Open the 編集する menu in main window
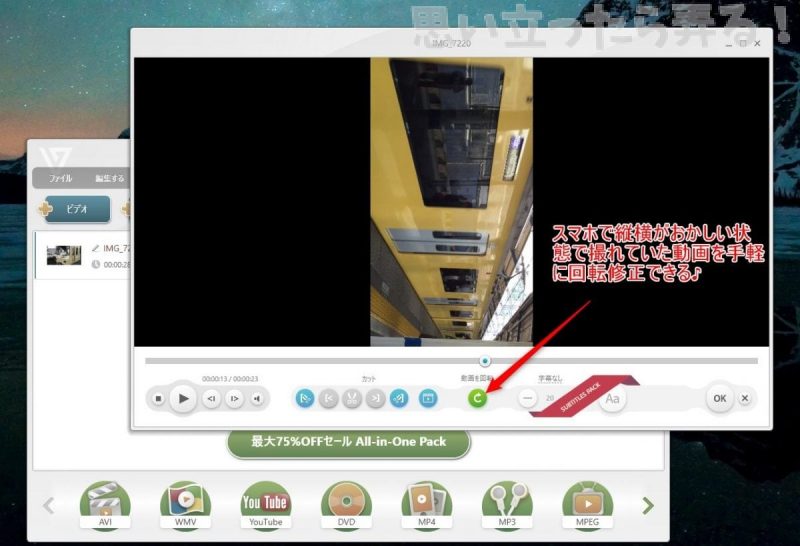The image size is (800, 546). [109, 178]
